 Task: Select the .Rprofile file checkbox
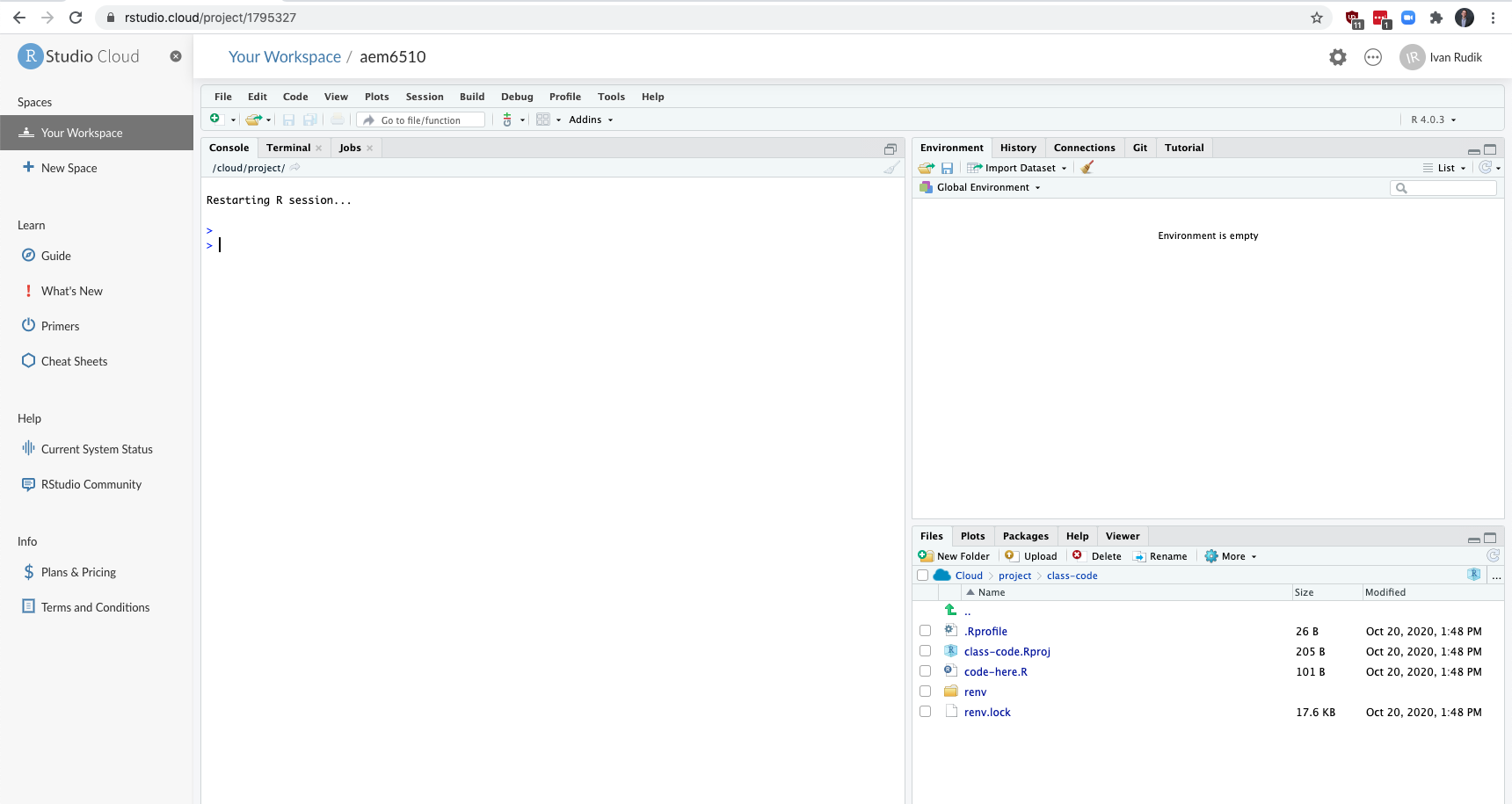pos(925,631)
